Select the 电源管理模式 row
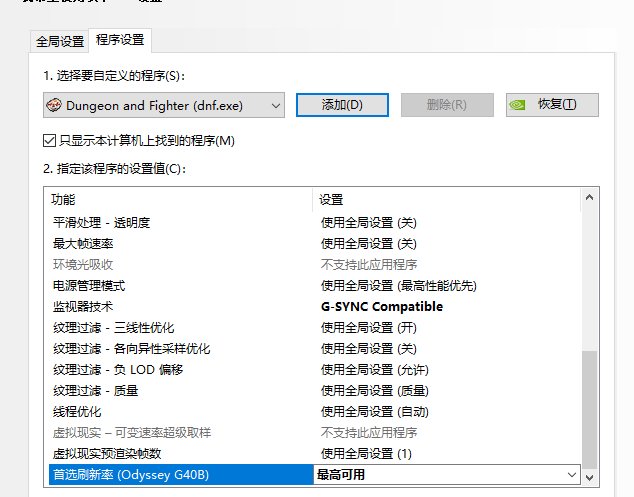This screenshot has height=497, width=634. click(315, 286)
